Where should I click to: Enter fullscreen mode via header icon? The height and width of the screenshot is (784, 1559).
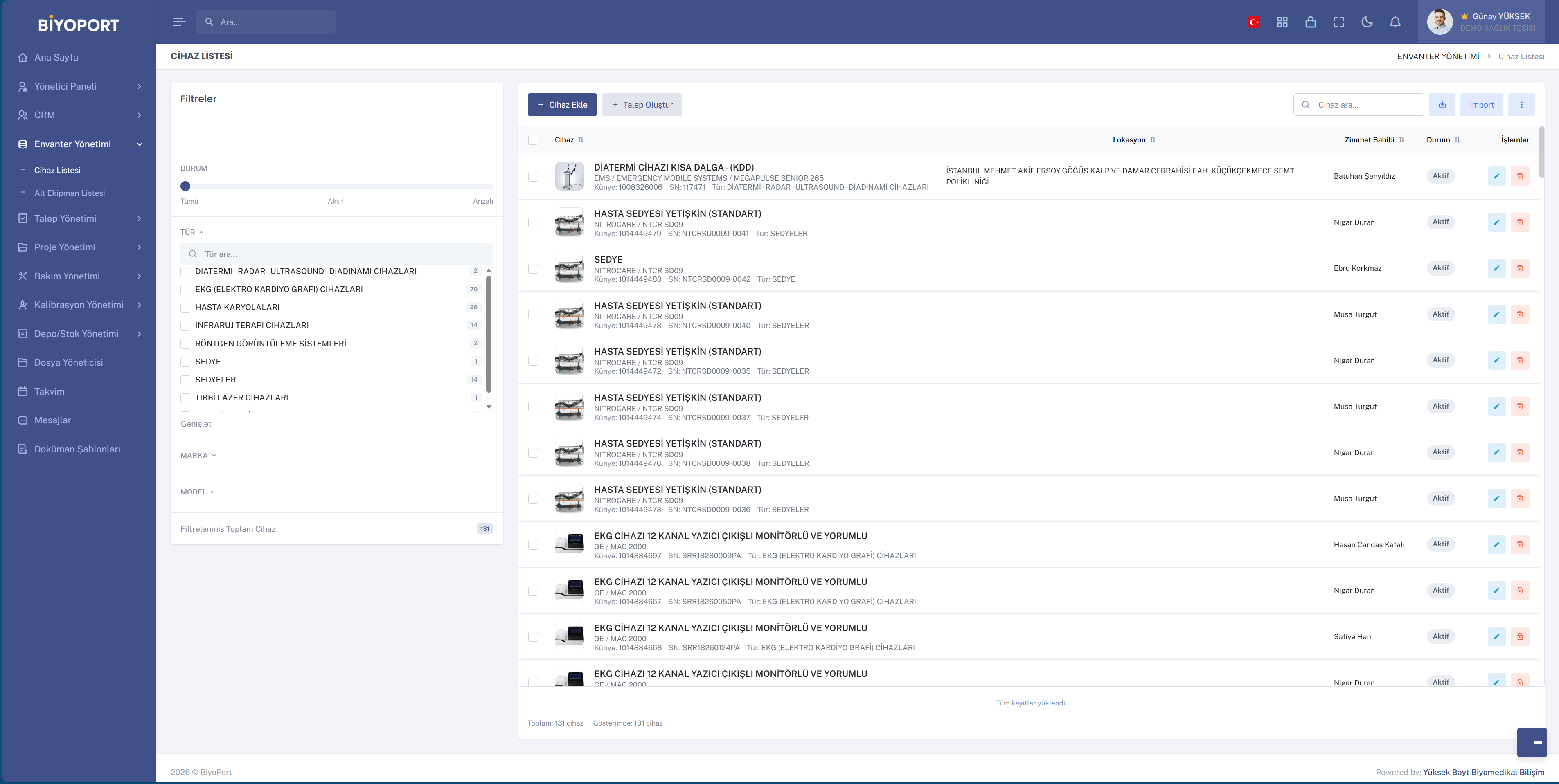click(1339, 22)
